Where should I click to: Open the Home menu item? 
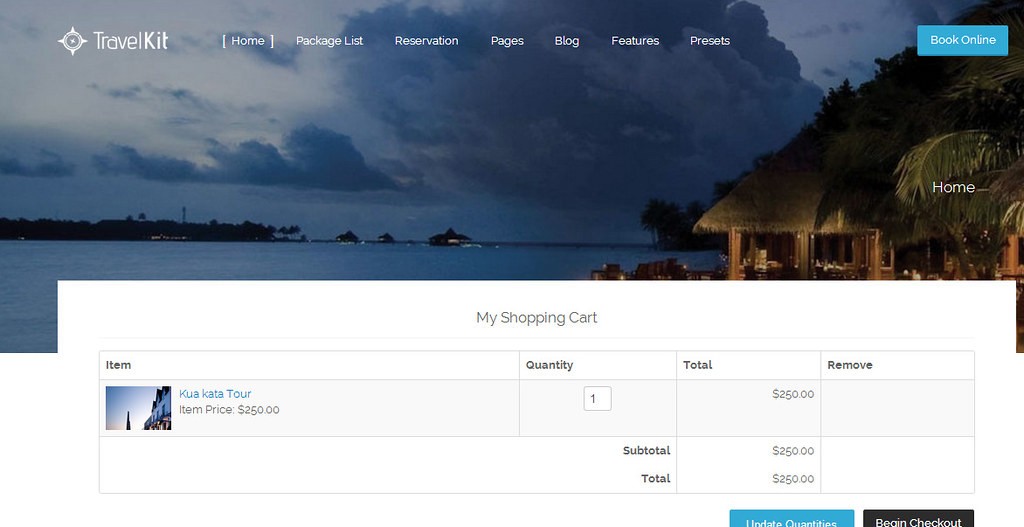tap(248, 40)
